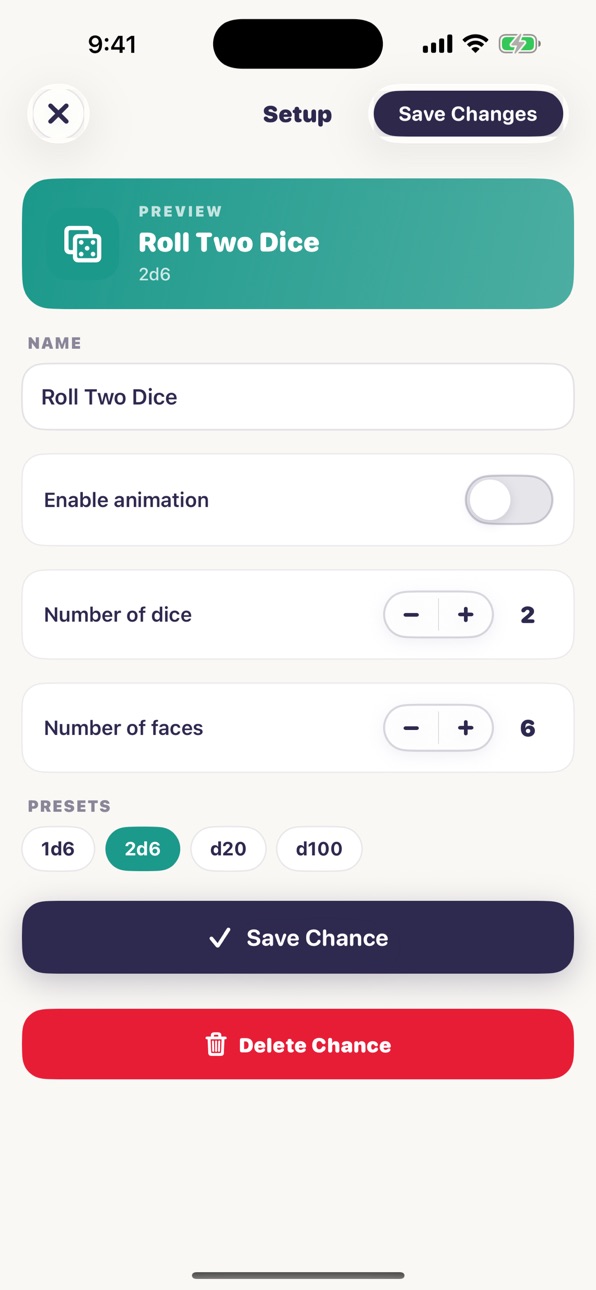Decrease number of dice with minus icon
Viewport: 596px width, 1290px height.
tap(411, 615)
